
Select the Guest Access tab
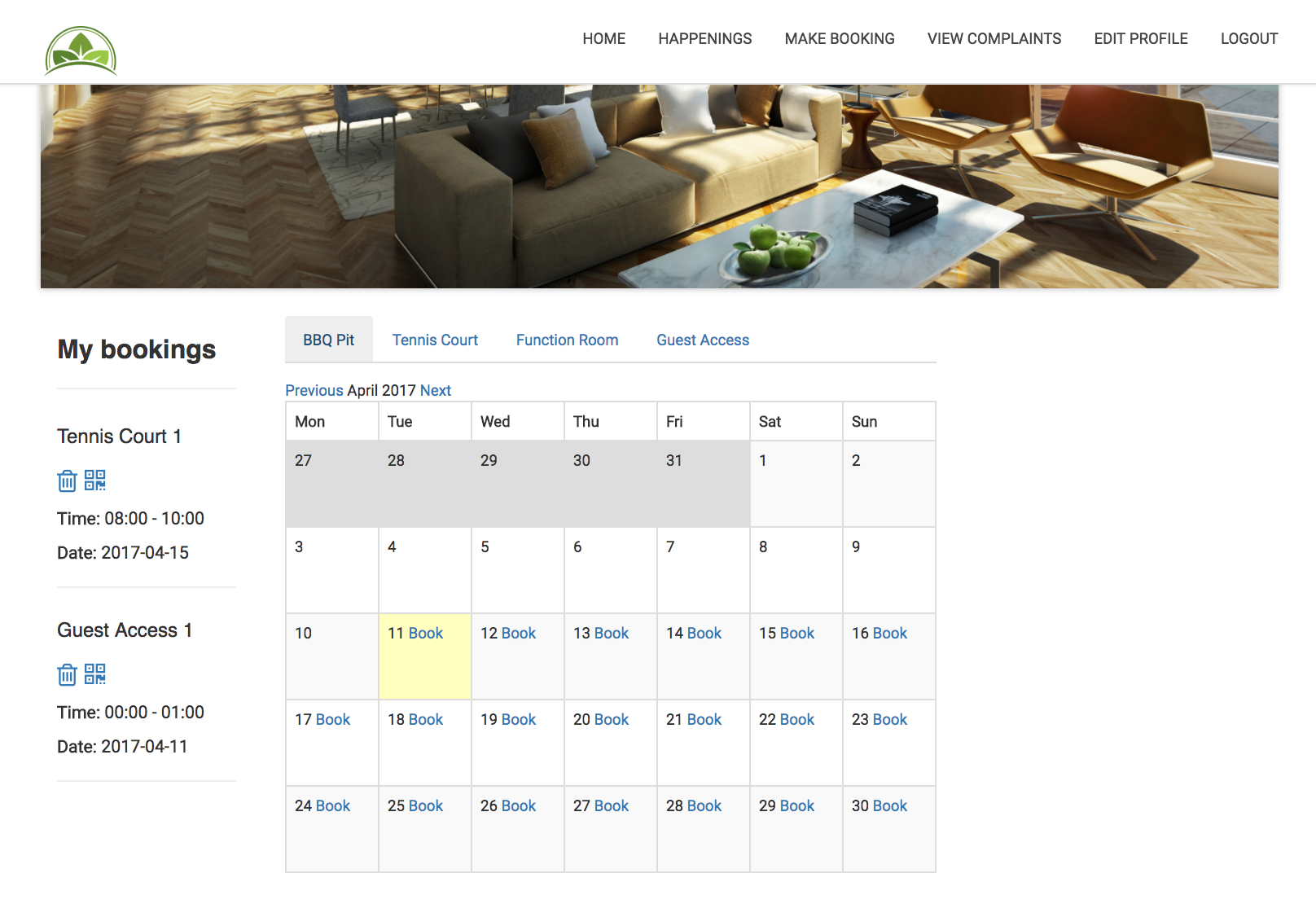(x=703, y=340)
